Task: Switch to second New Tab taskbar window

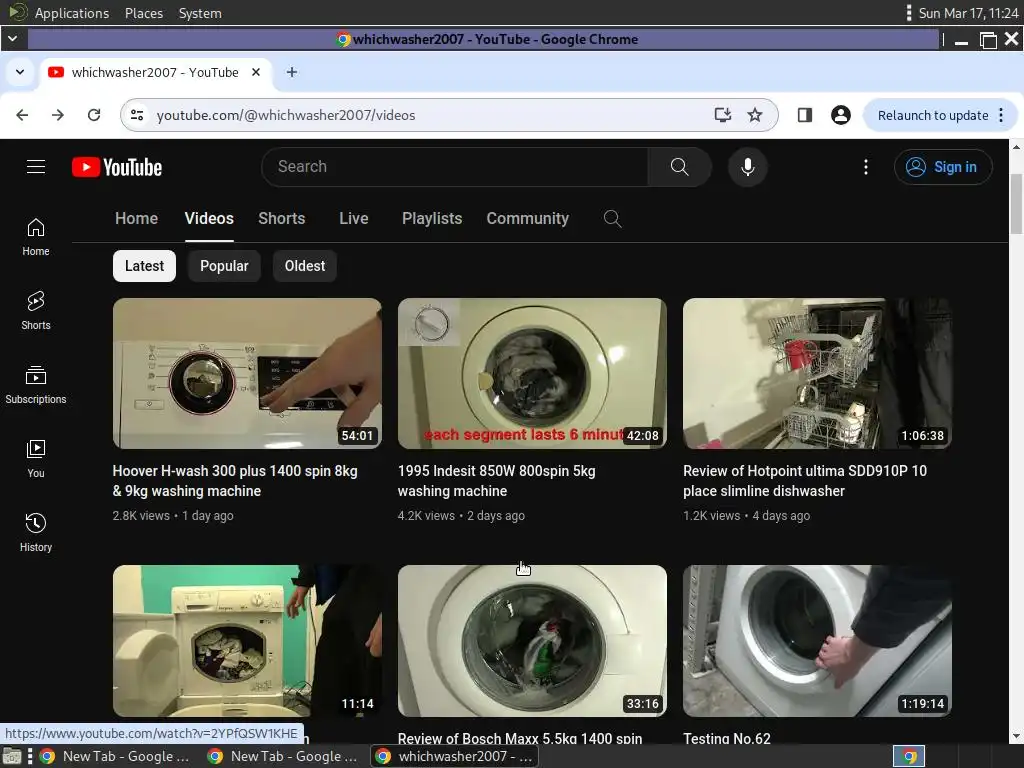Action: 283,756
